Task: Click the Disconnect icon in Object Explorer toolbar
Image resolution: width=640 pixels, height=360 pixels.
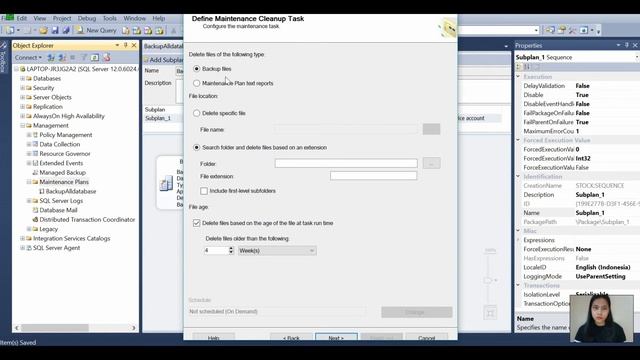Action: (x=62, y=58)
